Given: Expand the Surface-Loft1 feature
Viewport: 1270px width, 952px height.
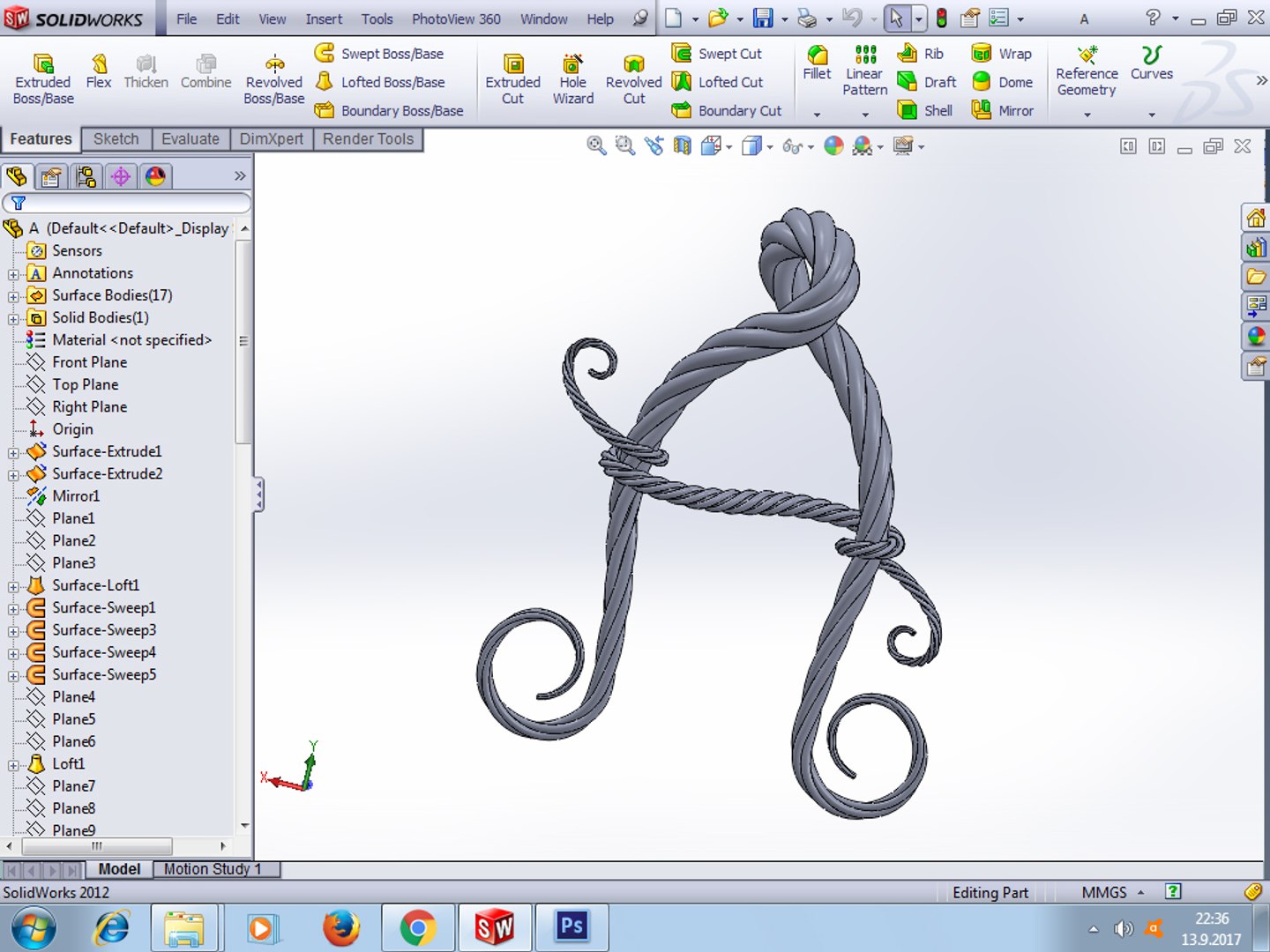Looking at the screenshot, I should click(13, 586).
